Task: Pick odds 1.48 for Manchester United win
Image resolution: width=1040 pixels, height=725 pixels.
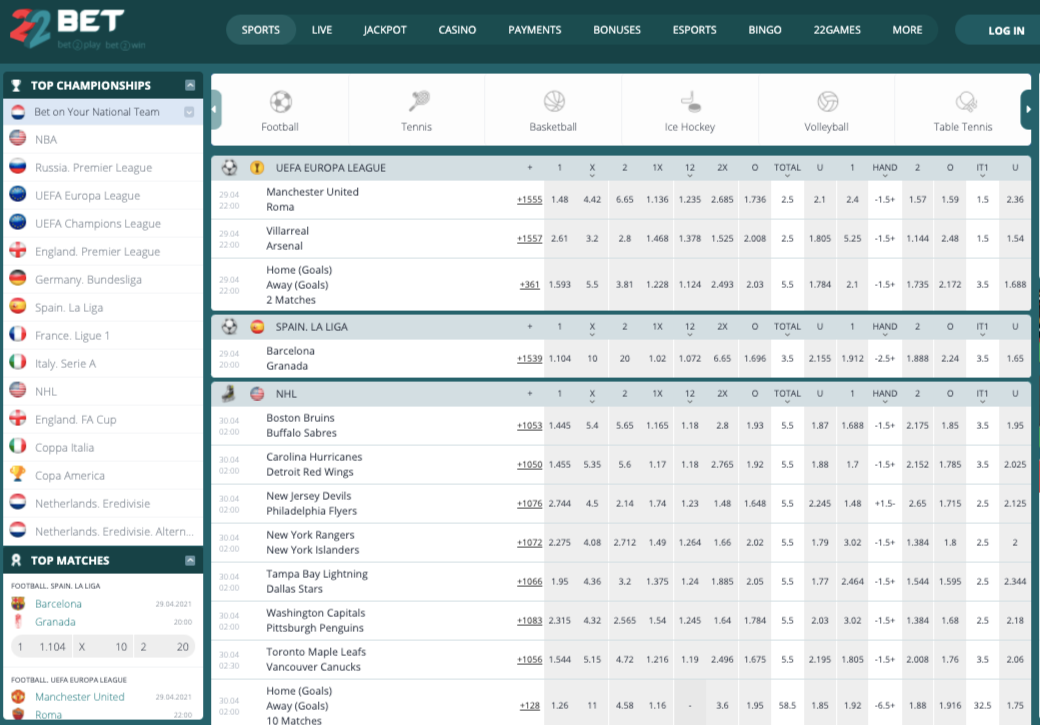Action: [x=560, y=200]
